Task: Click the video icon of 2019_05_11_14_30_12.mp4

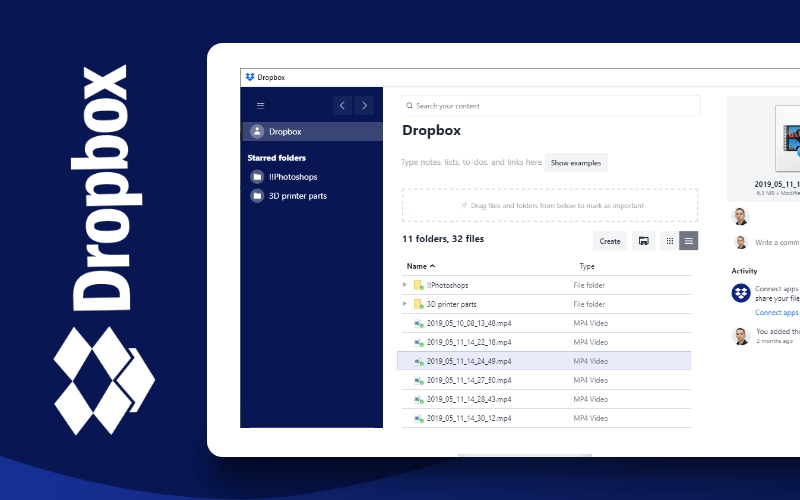Action: [418, 418]
